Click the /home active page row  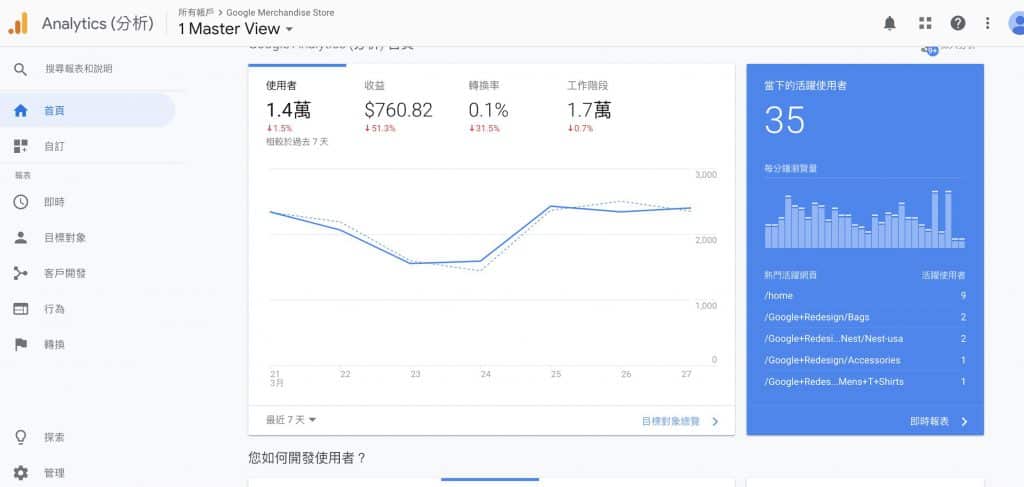(865, 296)
